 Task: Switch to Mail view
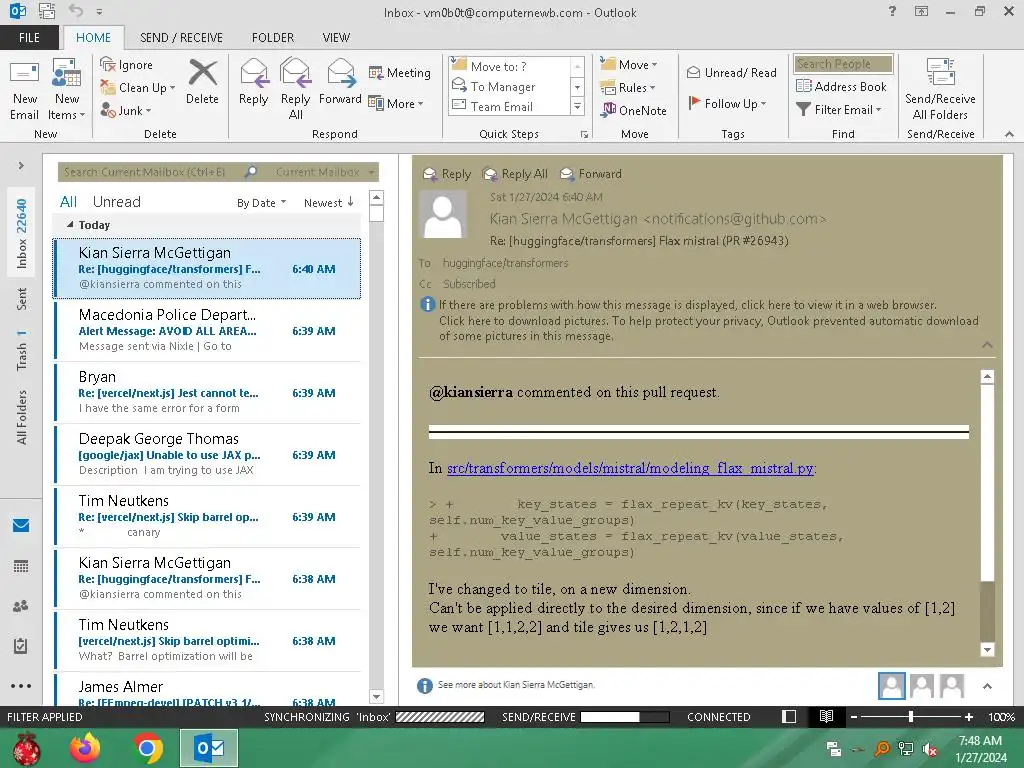[21, 525]
